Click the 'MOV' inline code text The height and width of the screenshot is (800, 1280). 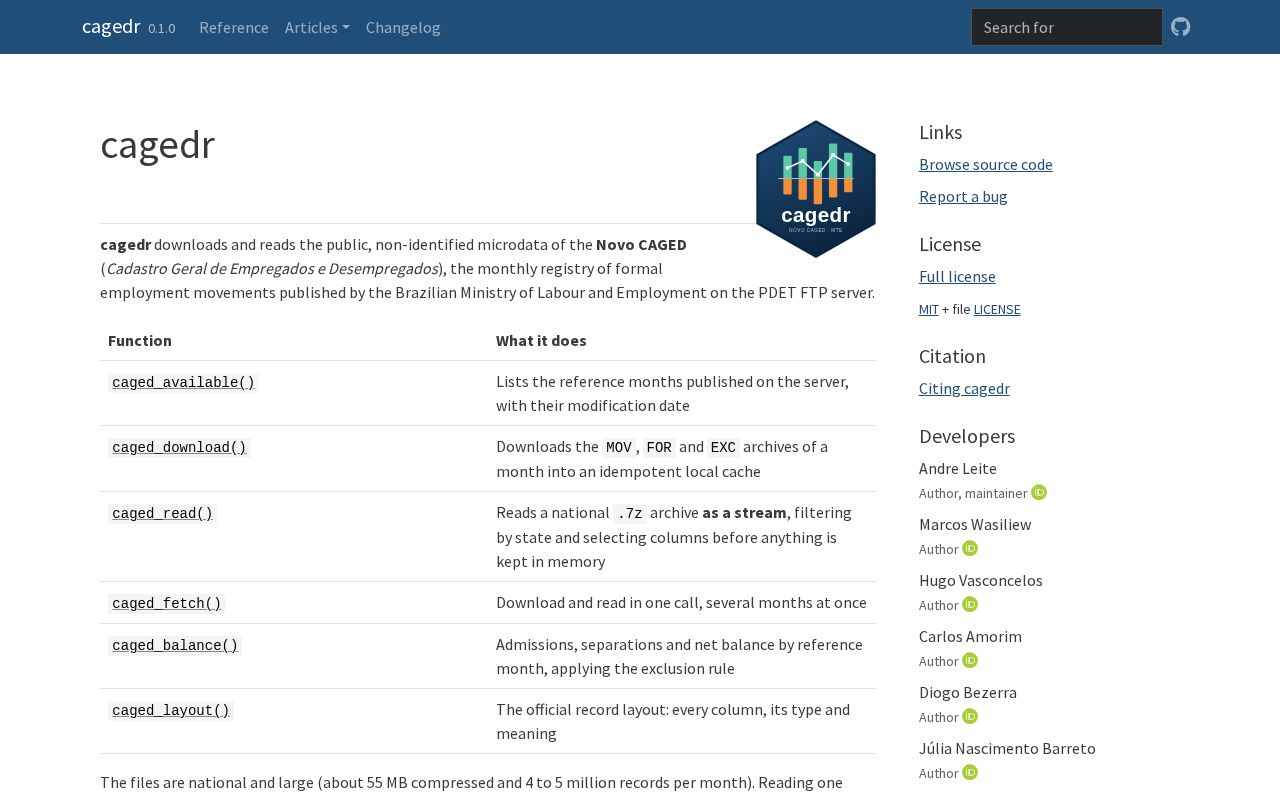[x=619, y=447]
